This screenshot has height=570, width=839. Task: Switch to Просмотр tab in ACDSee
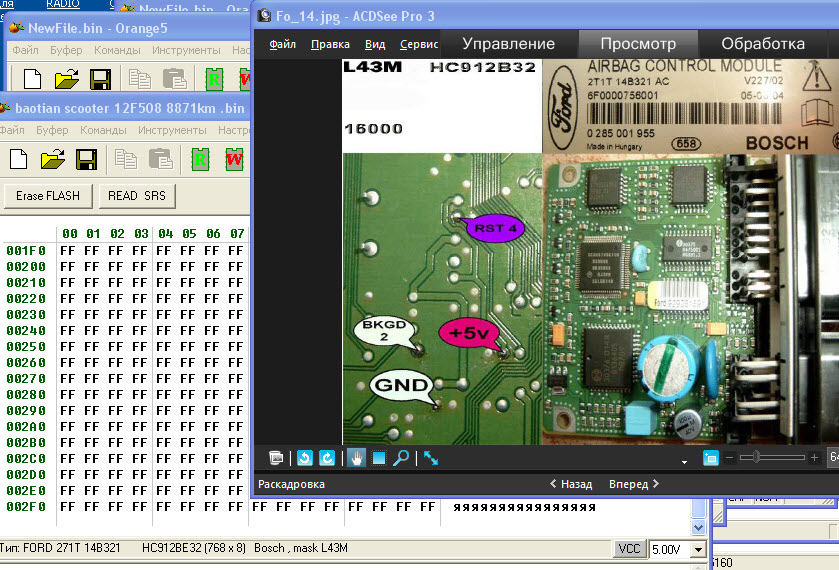pyautogui.click(x=638, y=44)
